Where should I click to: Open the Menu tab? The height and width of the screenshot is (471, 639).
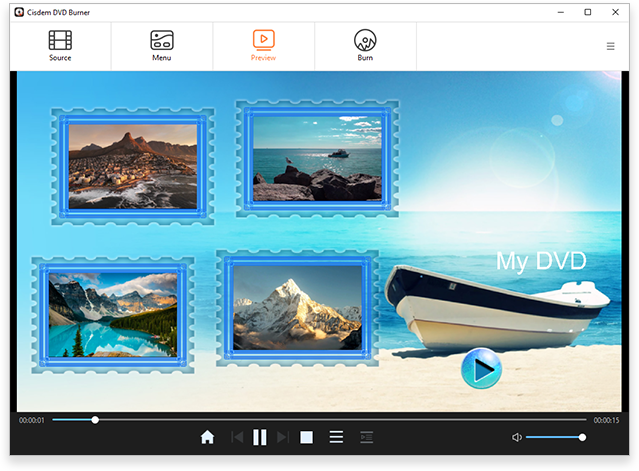click(x=162, y=46)
